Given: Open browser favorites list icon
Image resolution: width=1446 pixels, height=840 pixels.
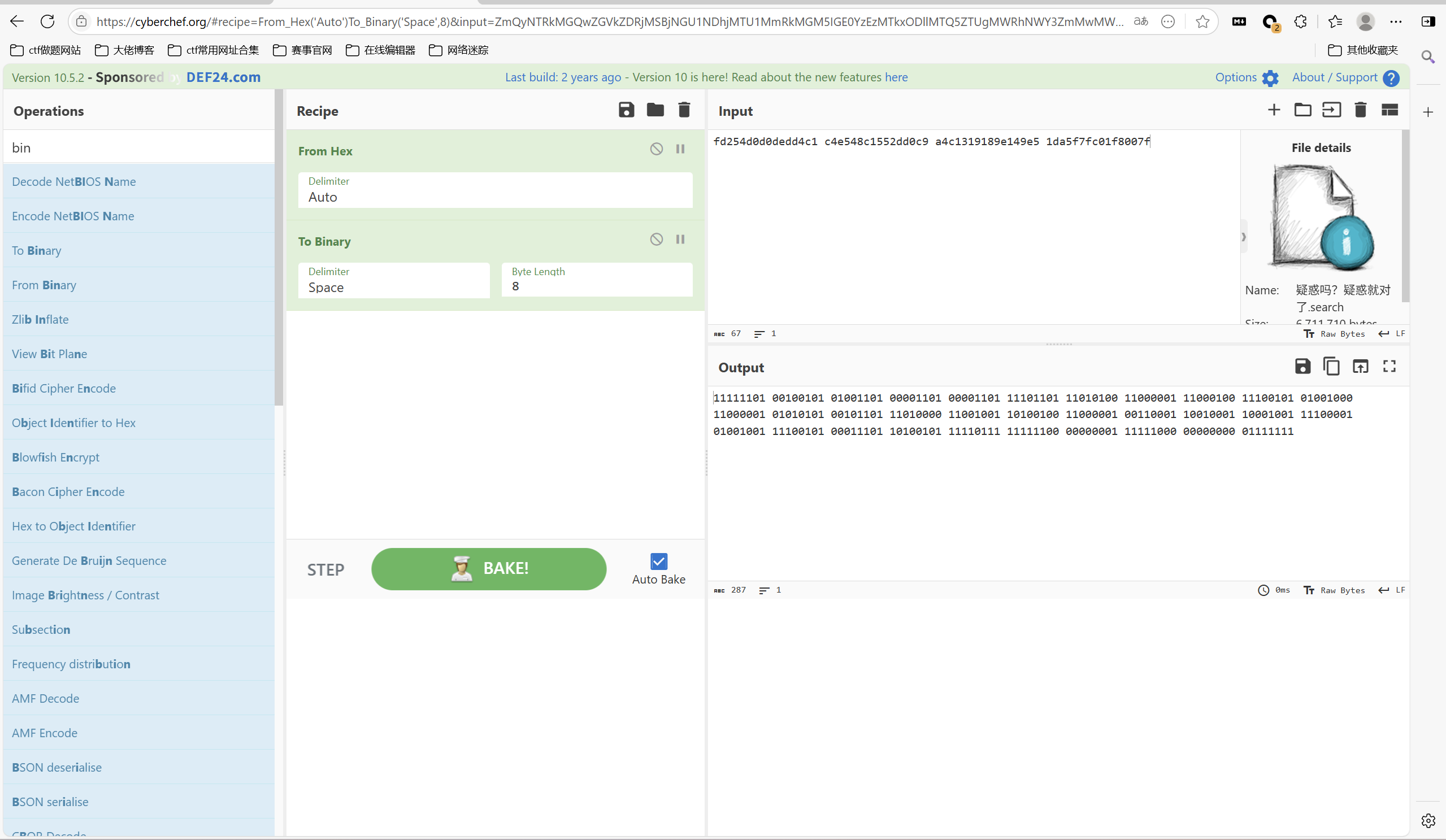Looking at the screenshot, I should tap(1335, 22).
